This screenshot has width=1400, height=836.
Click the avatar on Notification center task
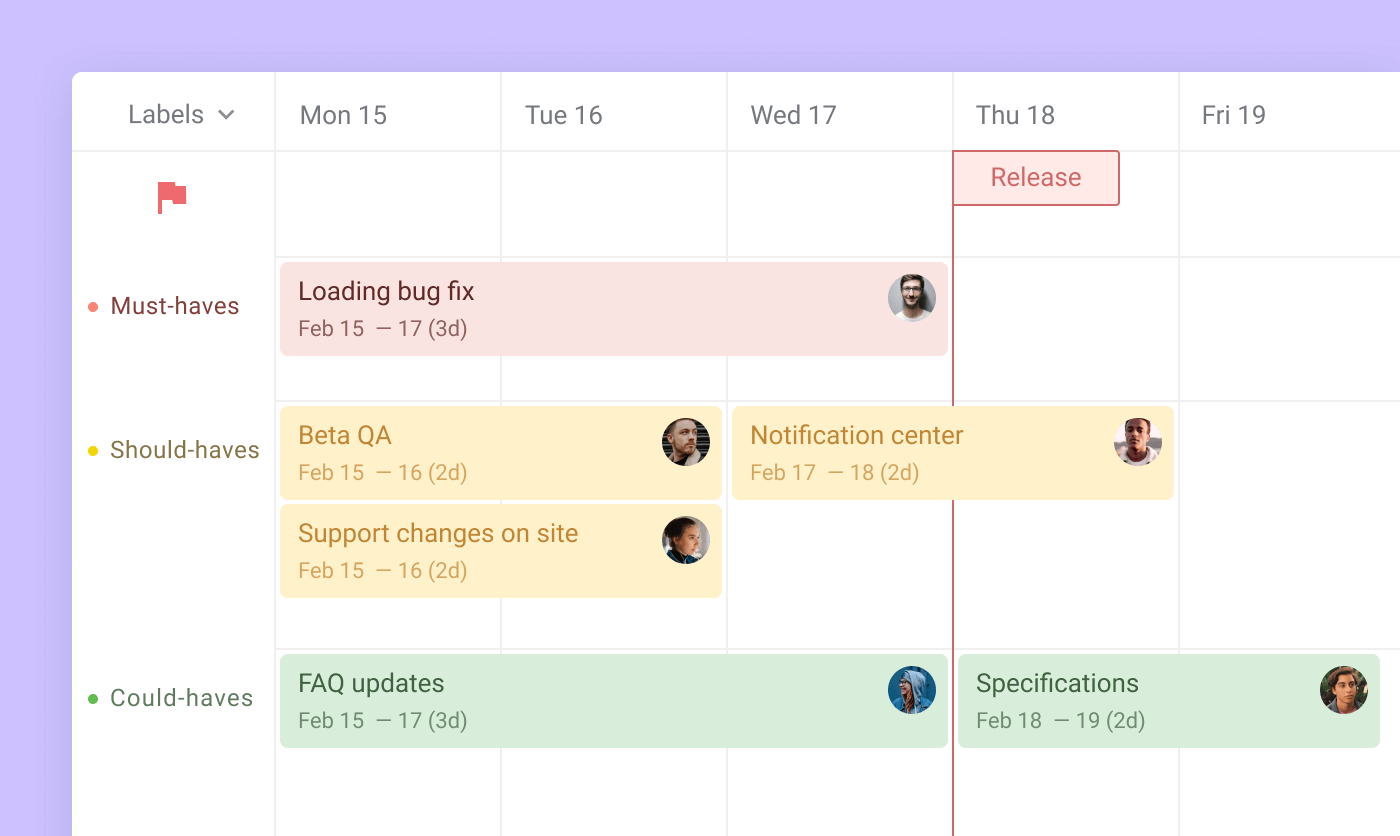[x=1138, y=442]
